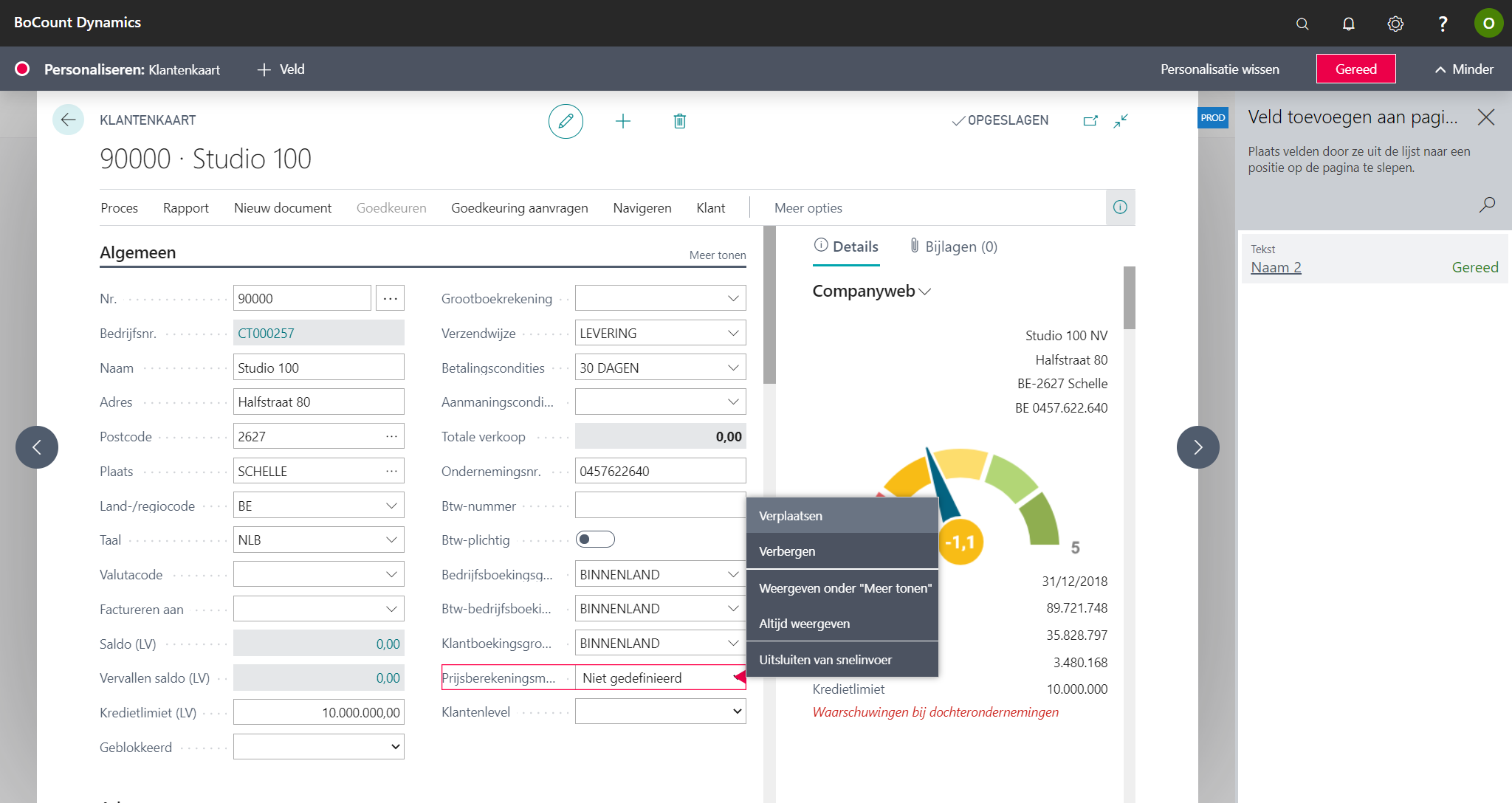Screen dimensions: 1512x803
Task: Click the plus icon for new customer
Action: (x=623, y=121)
